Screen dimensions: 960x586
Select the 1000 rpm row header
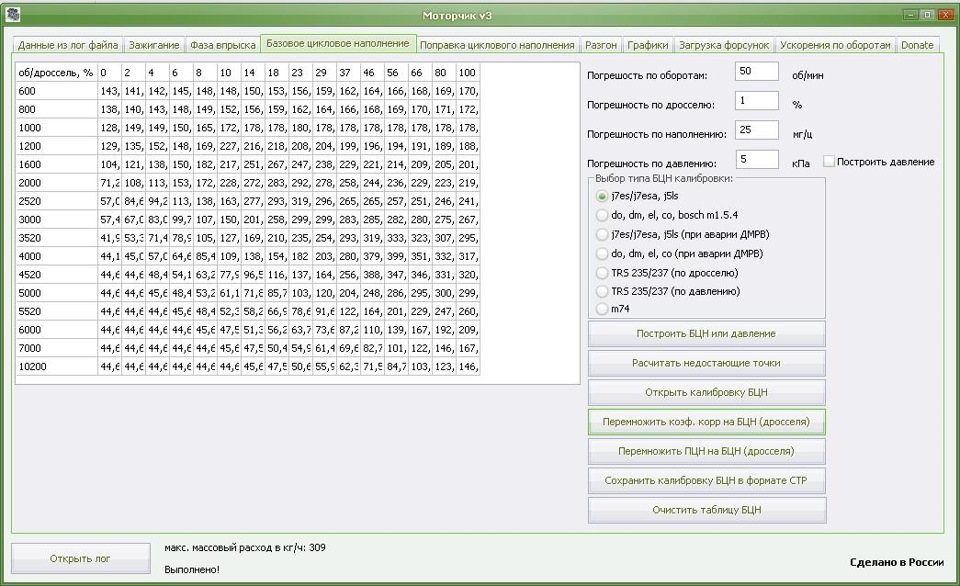click(56, 128)
